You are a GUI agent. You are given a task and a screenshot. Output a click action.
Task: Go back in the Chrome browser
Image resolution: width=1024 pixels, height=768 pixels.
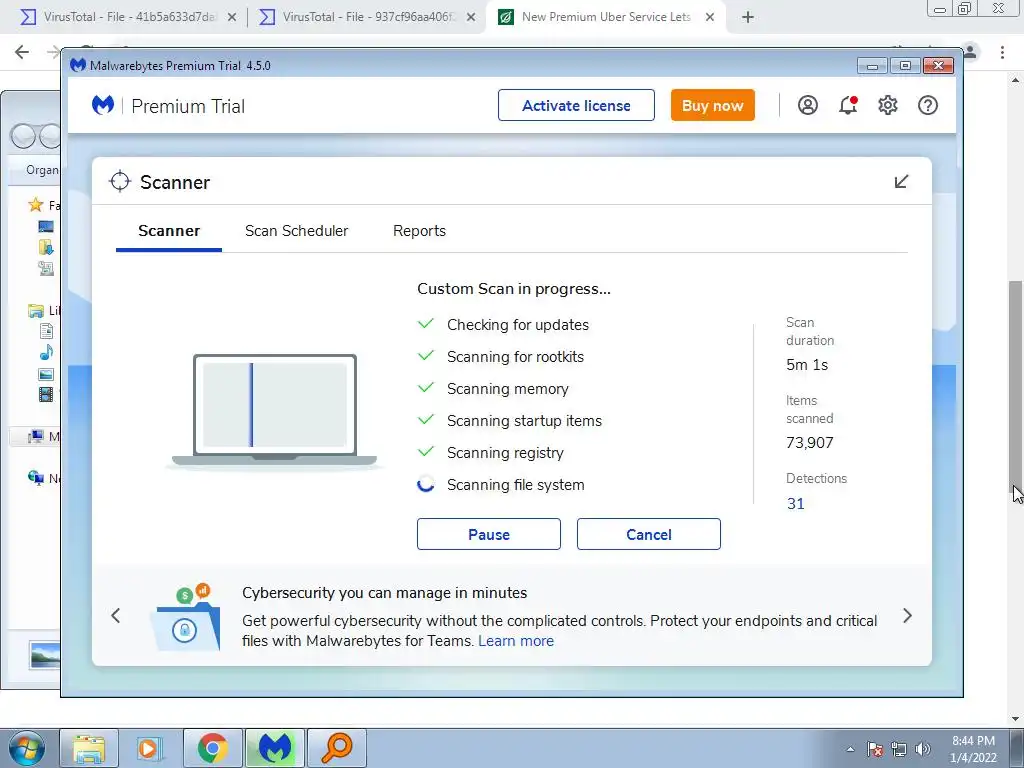click(22, 52)
